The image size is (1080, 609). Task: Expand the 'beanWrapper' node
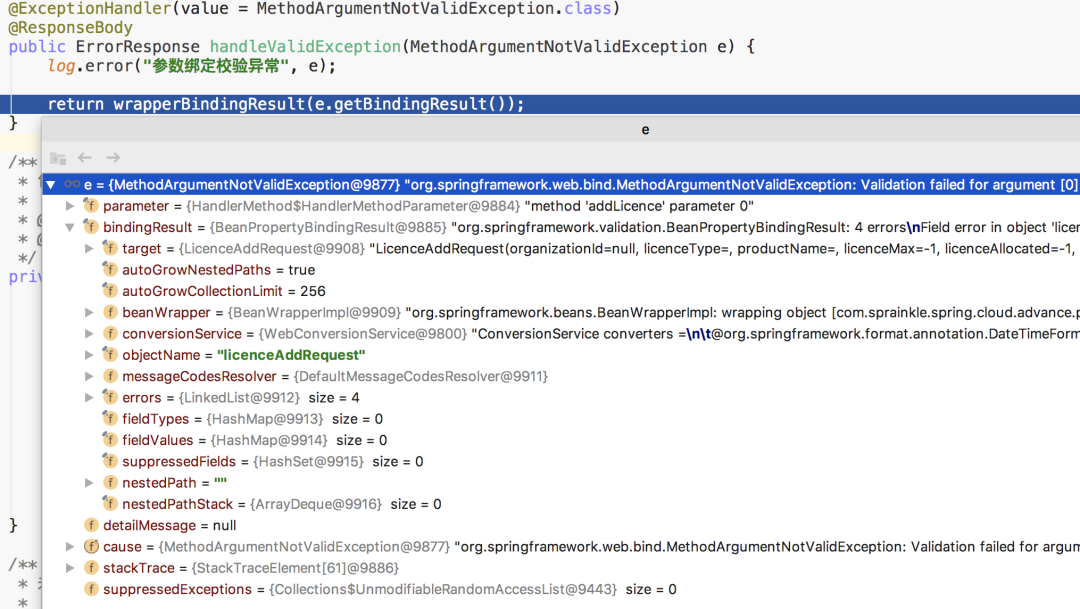(90, 313)
